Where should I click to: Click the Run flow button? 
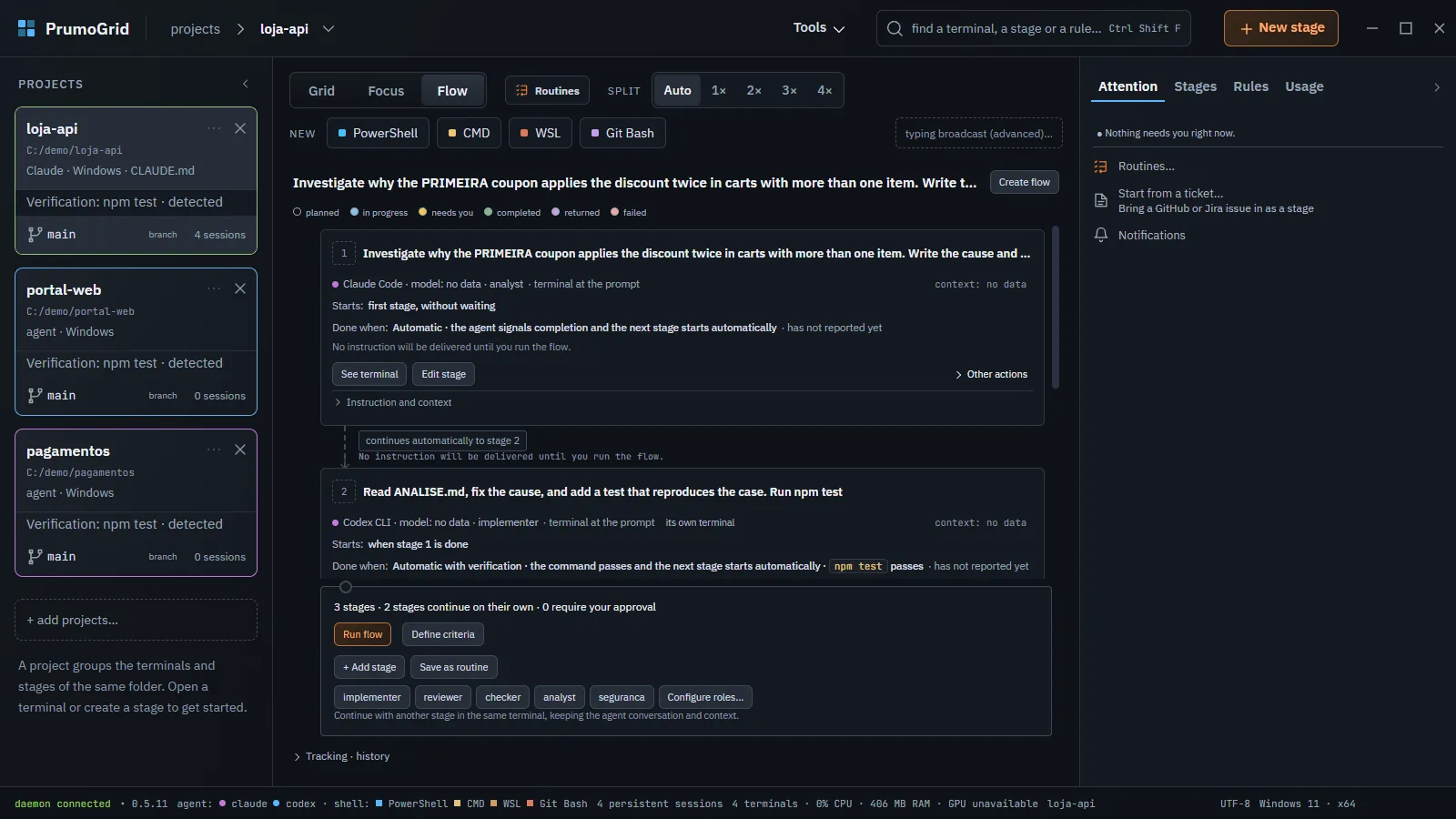(363, 634)
